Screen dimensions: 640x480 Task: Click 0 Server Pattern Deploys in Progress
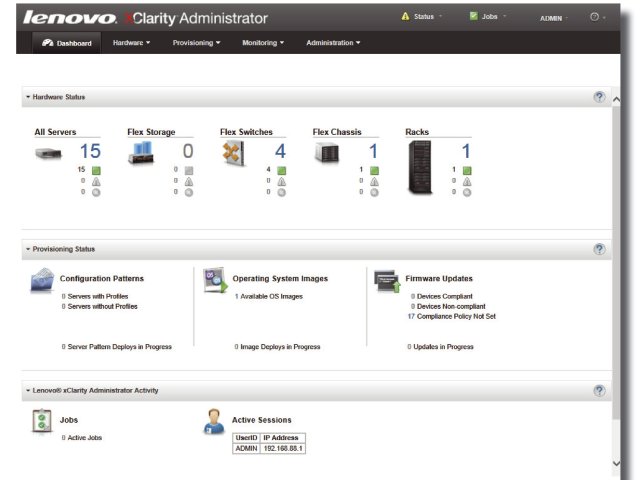117,347
